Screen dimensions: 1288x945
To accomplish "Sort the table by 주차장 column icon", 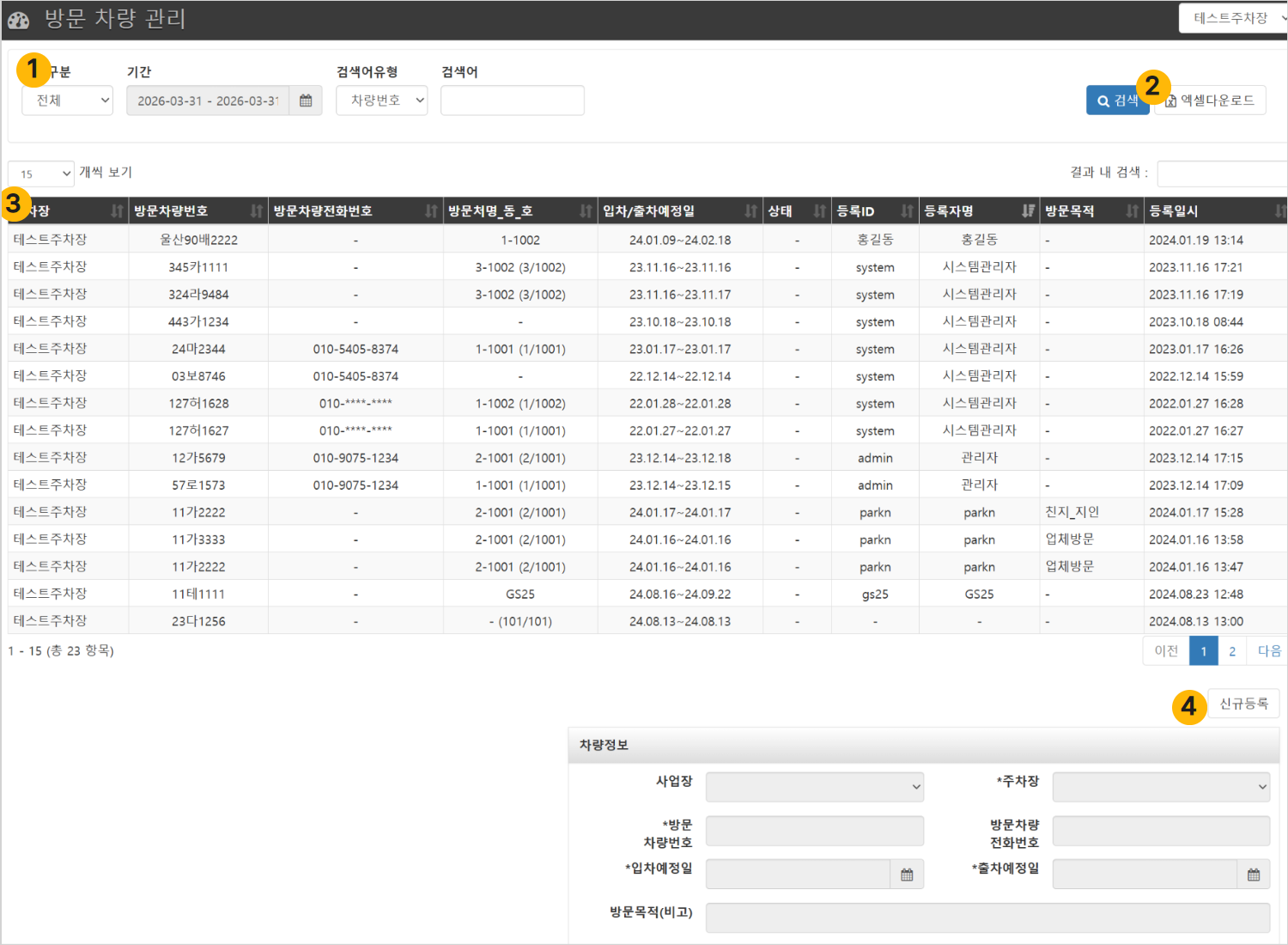I will [118, 211].
